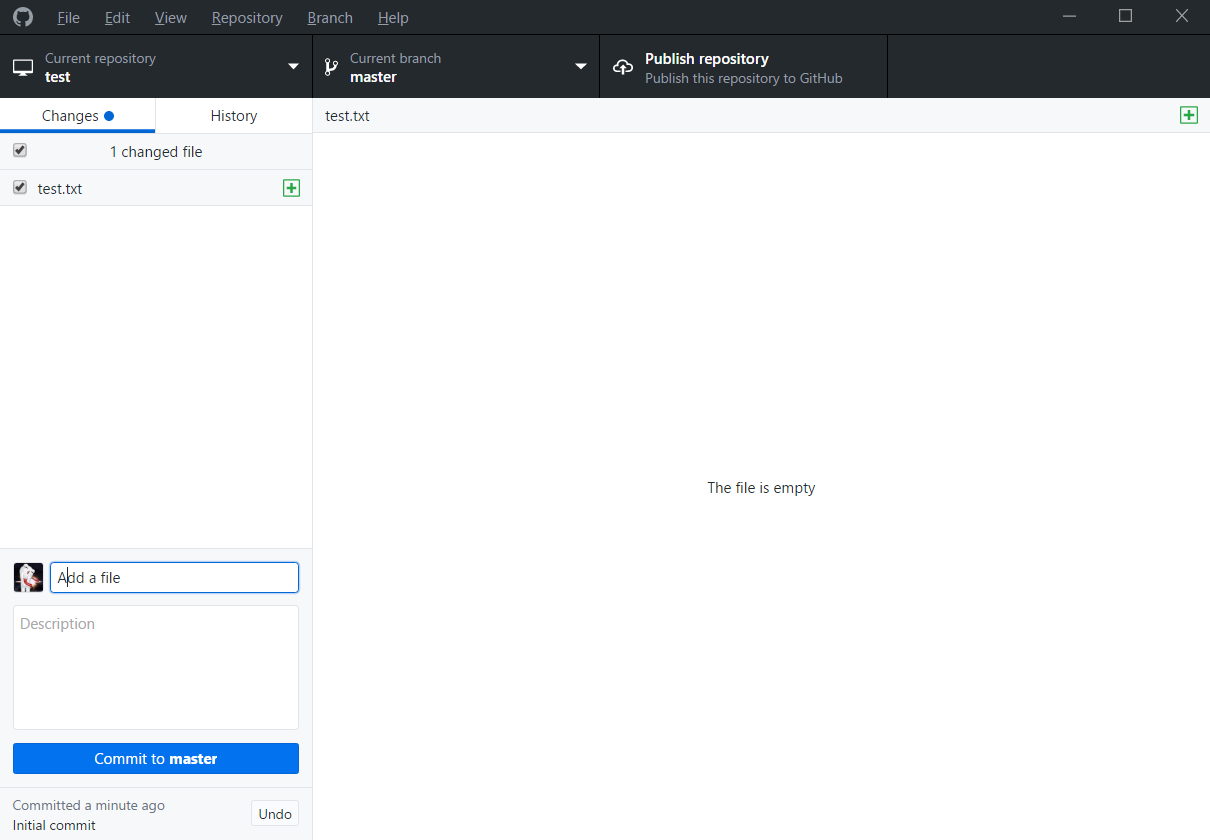The image size is (1210, 840).
Task: Open the View menu
Action: pos(171,18)
